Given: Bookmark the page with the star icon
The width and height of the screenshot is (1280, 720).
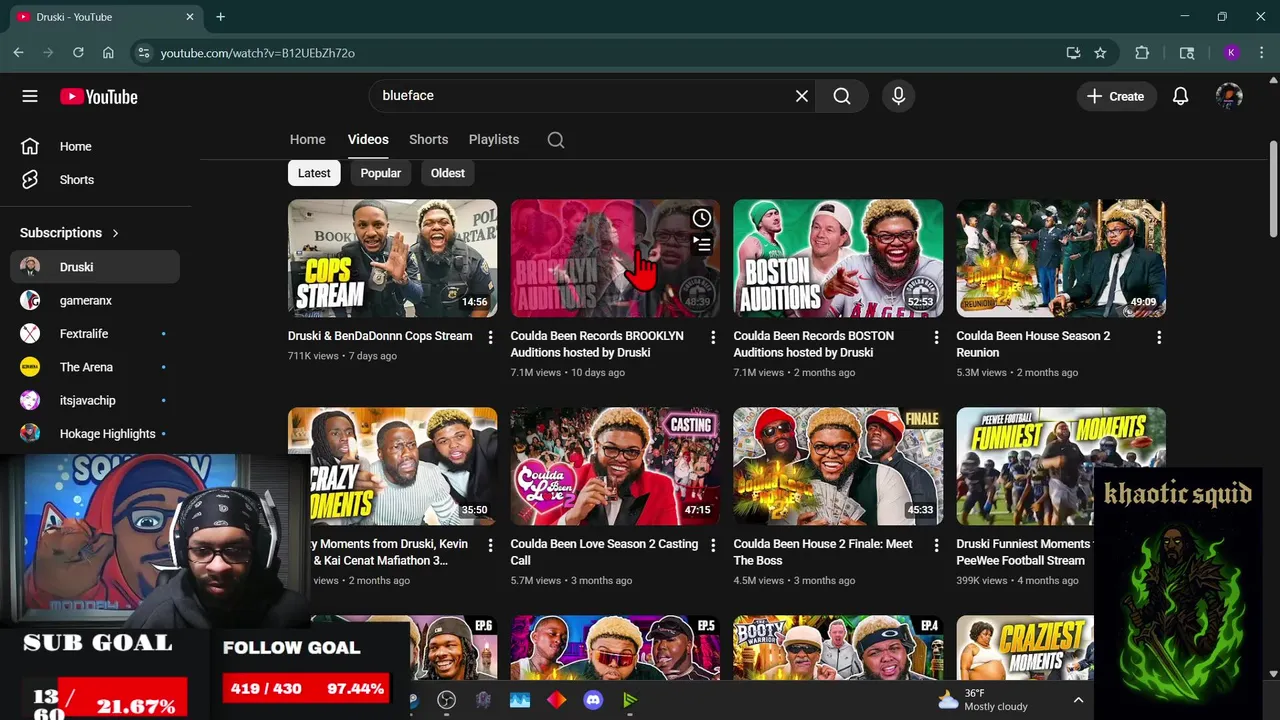Looking at the screenshot, I should point(1100,53).
